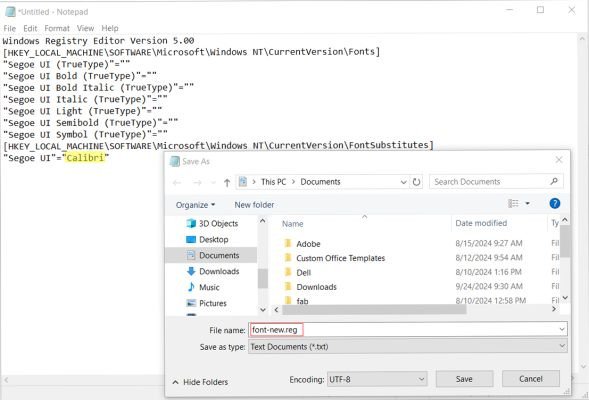589x400 pixels.
Task: Click the search magnifier icon
Action: pos(554,181)
